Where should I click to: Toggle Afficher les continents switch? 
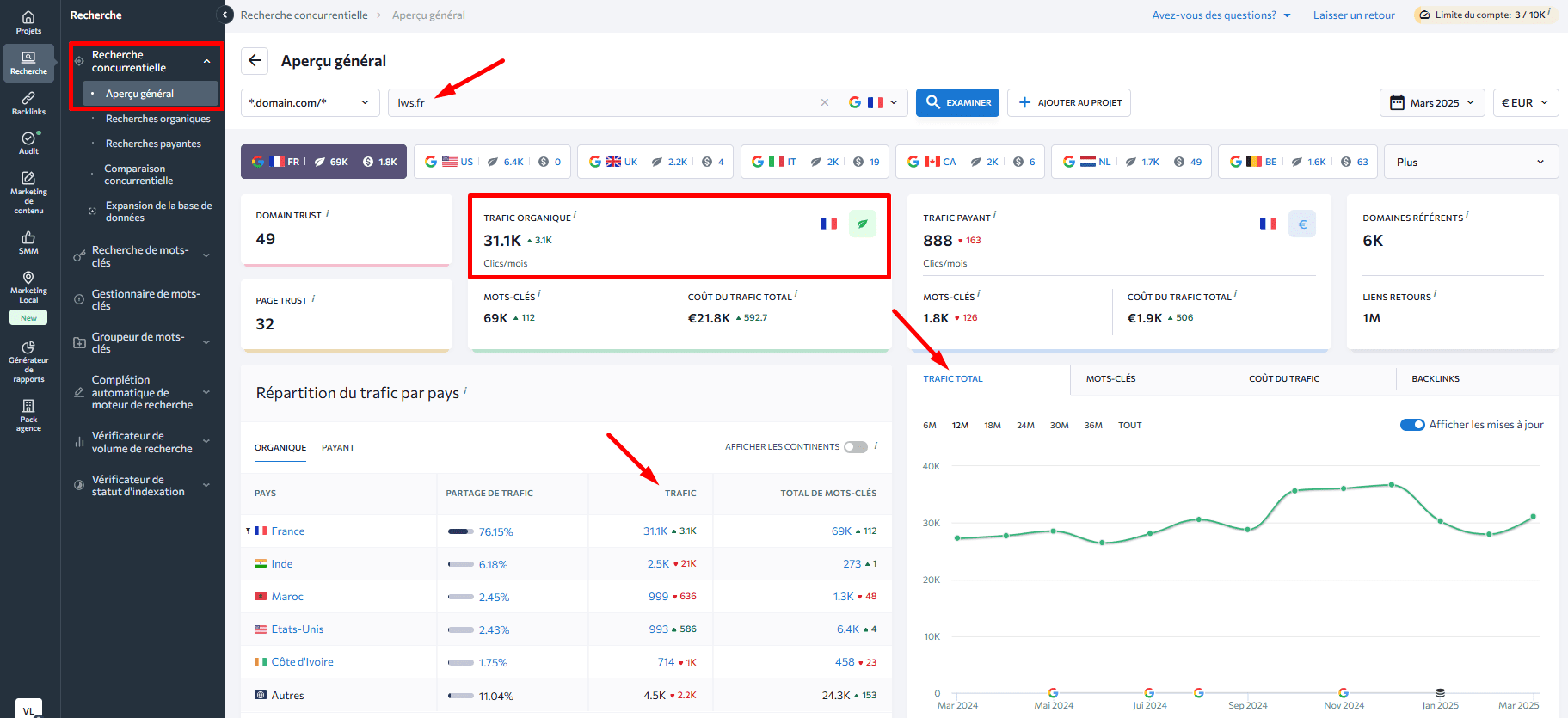pyautogui.click(x=855, y=447)
